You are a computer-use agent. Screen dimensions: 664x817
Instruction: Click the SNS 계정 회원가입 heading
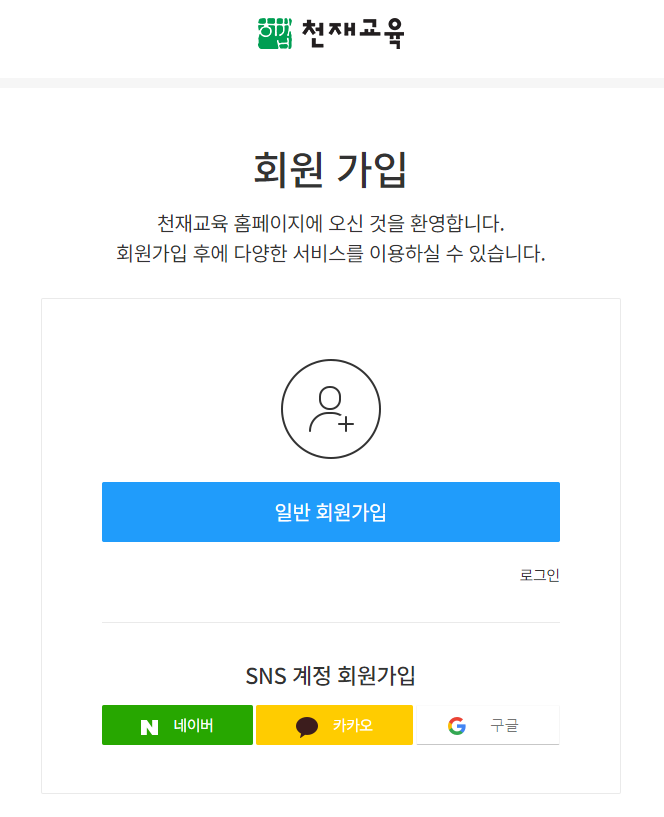coord(330,676)
